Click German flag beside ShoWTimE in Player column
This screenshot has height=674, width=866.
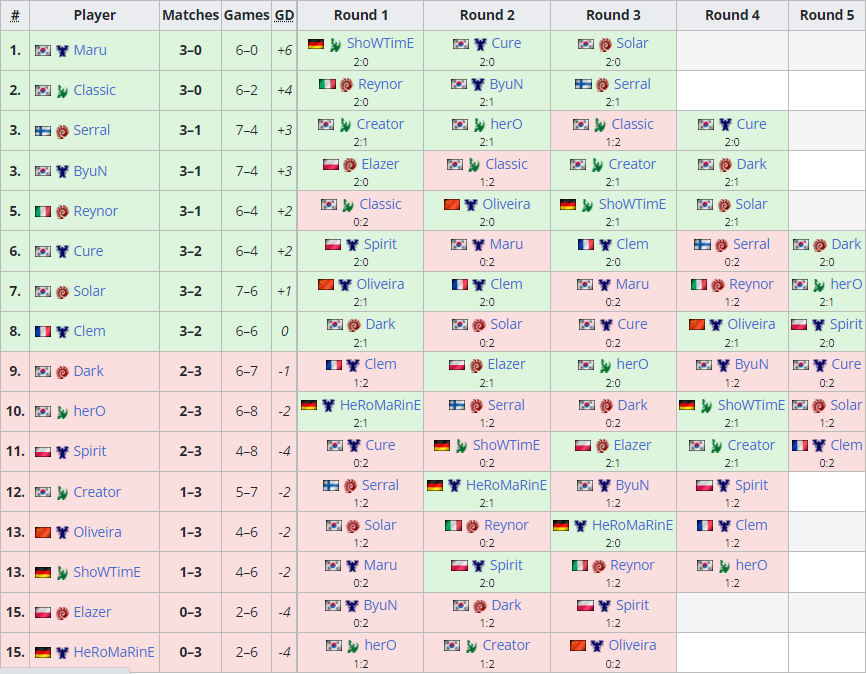click(x=43, y=572)
